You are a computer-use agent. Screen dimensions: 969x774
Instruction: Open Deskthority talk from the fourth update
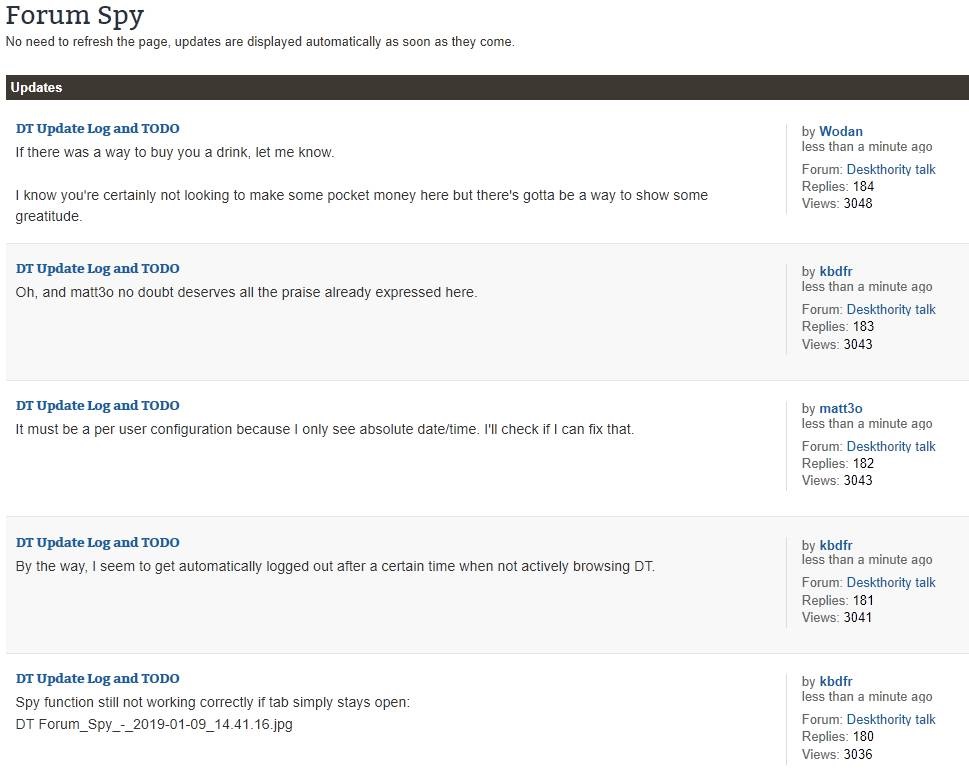click(890, 582)
